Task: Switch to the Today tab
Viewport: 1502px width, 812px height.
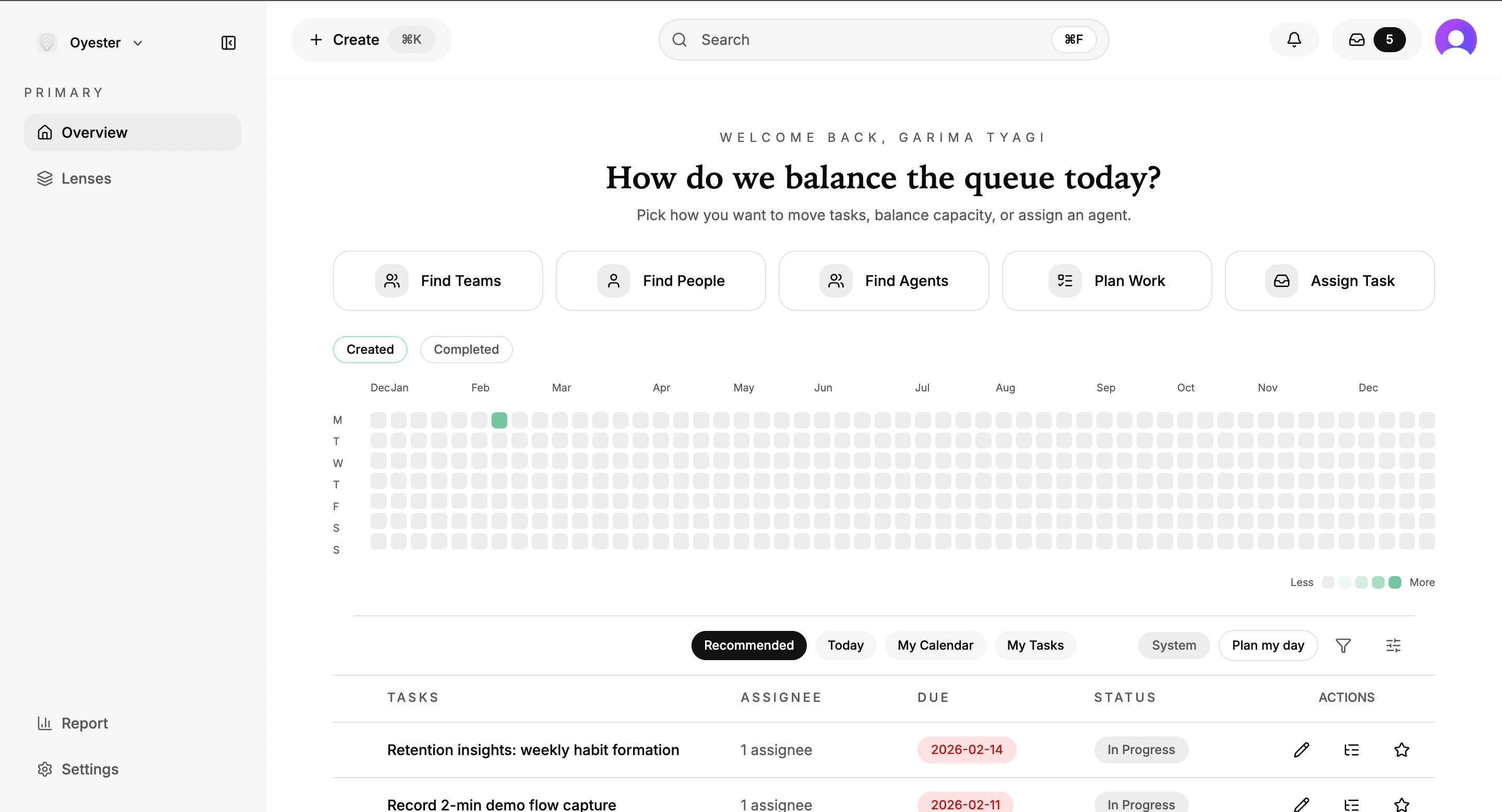Action: point(845,646)
